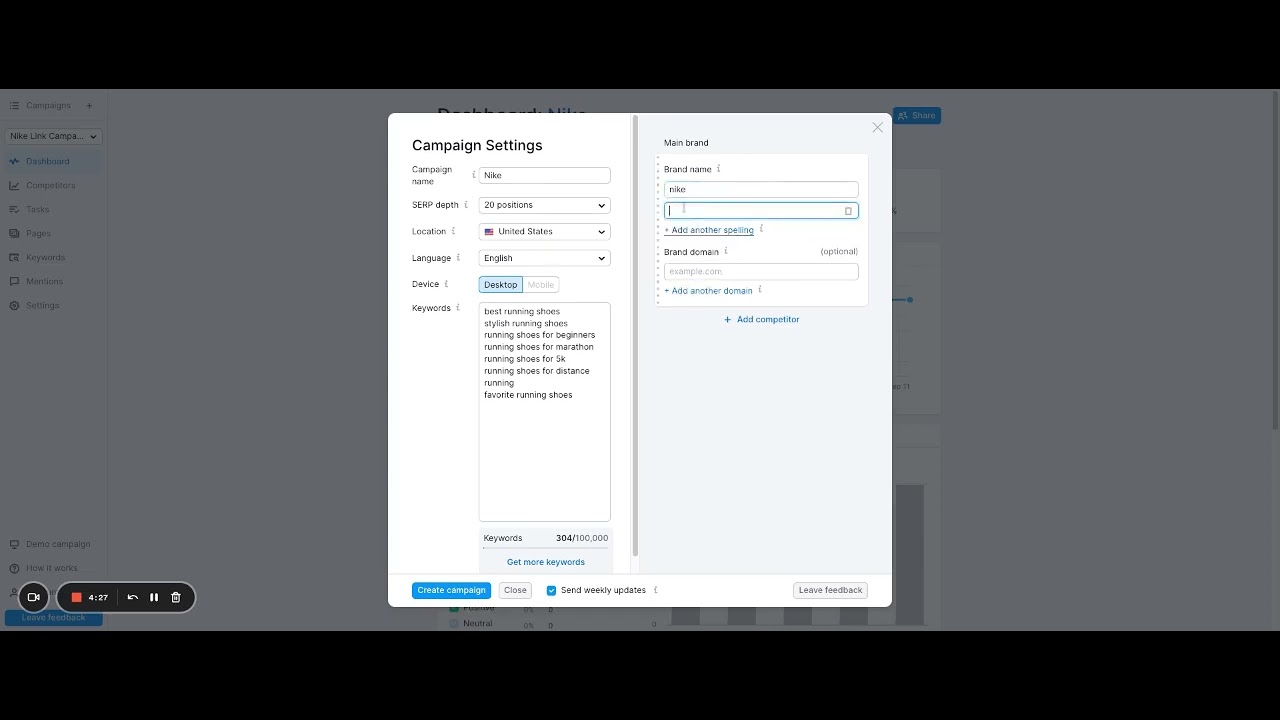Image resolution: width=1280 pixels, height=720 pixels.
Task: Click the trash icon in recording toolbar
Action: (176, 597)
